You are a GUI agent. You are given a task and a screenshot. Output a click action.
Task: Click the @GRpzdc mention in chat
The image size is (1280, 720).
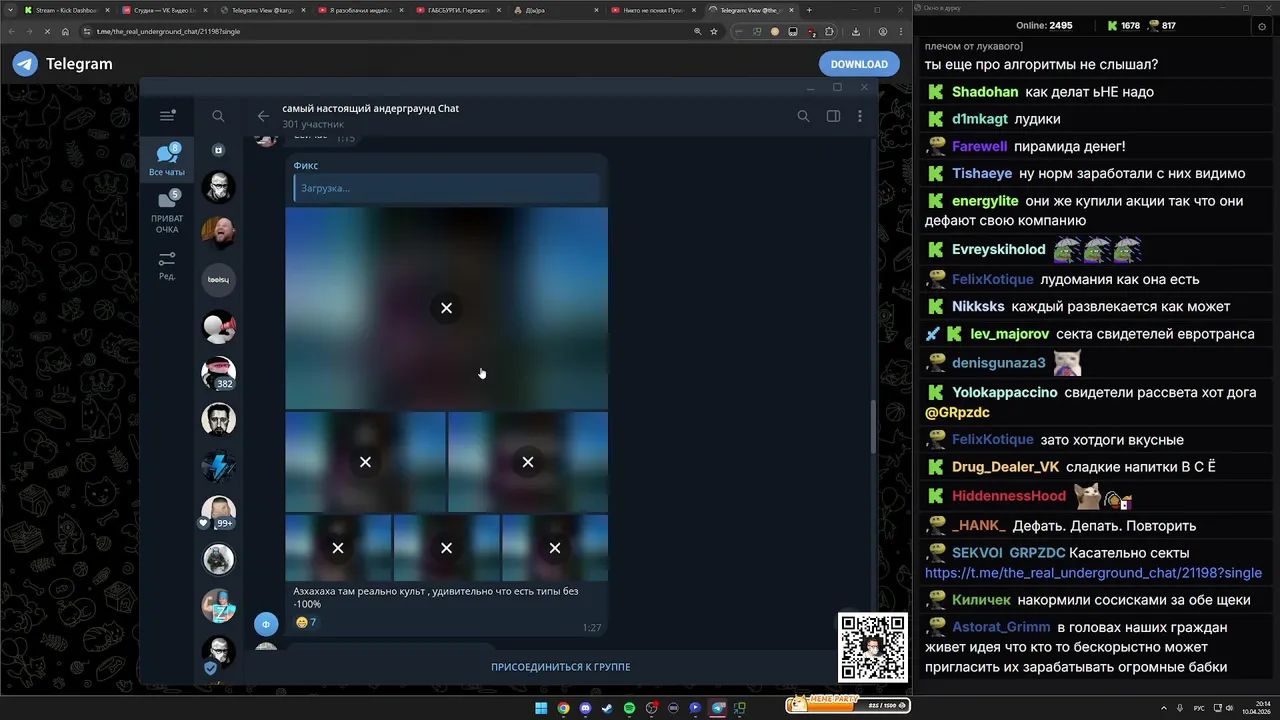pos(957,412)
